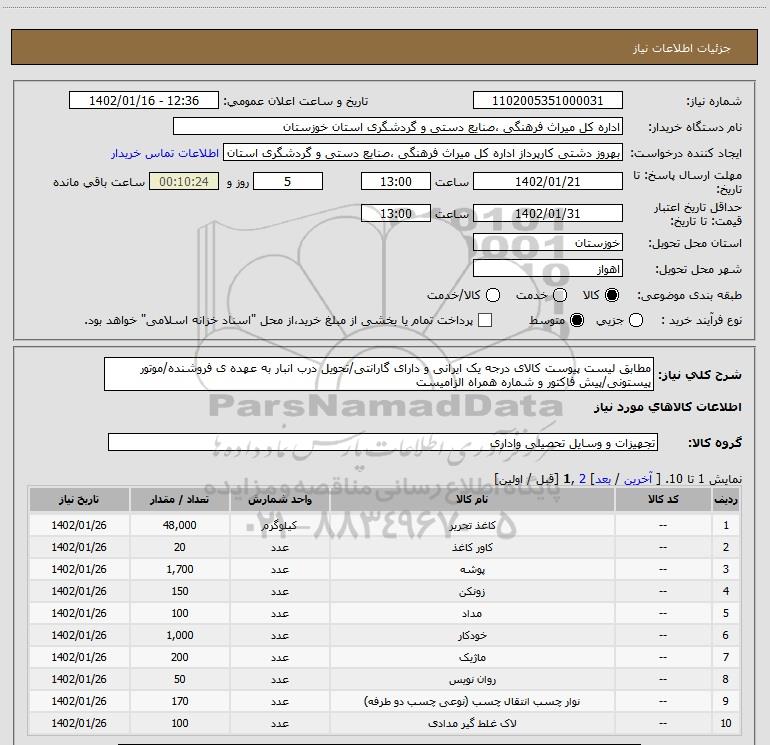Viewport: 770px width, 745px height.
Task: Select the مداد item name
Action: pyautogui.click(x=472, y=613)
